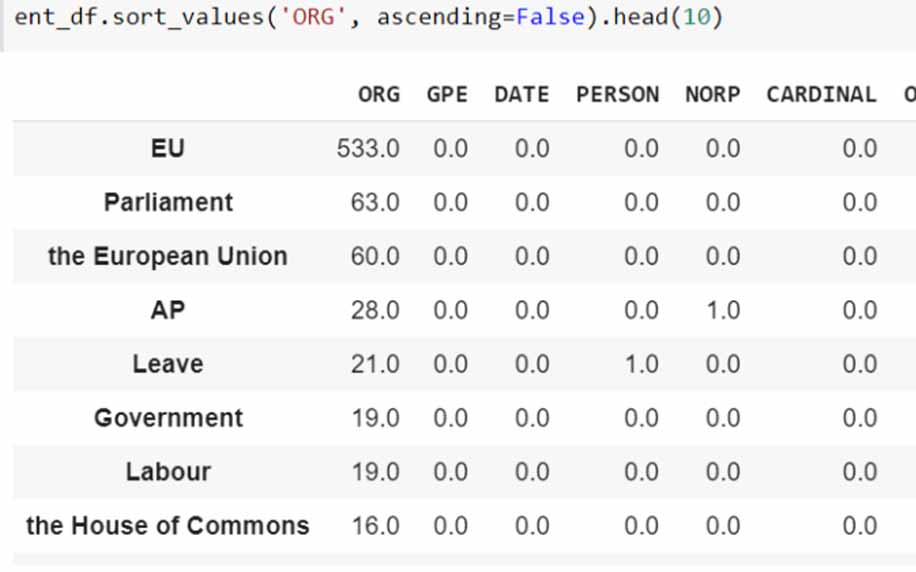Click the EU row label
916x572 pixels.
click(x=168, y=148)
